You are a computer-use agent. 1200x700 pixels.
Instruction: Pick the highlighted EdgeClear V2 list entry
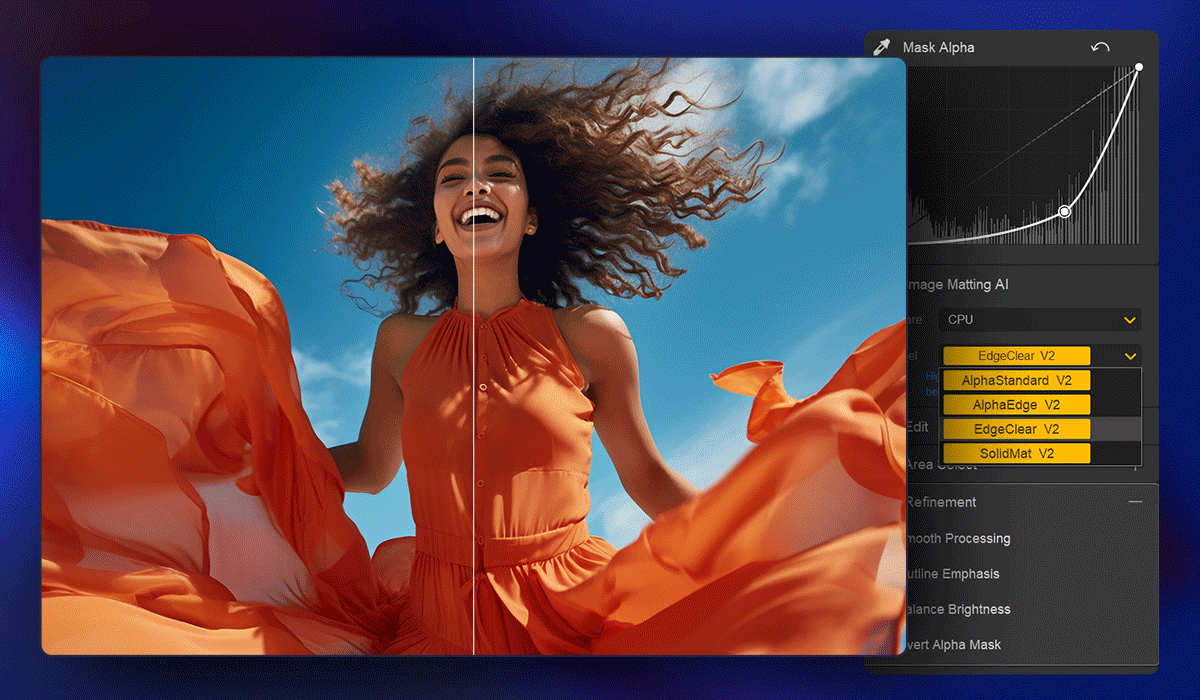click(1016, 429)
